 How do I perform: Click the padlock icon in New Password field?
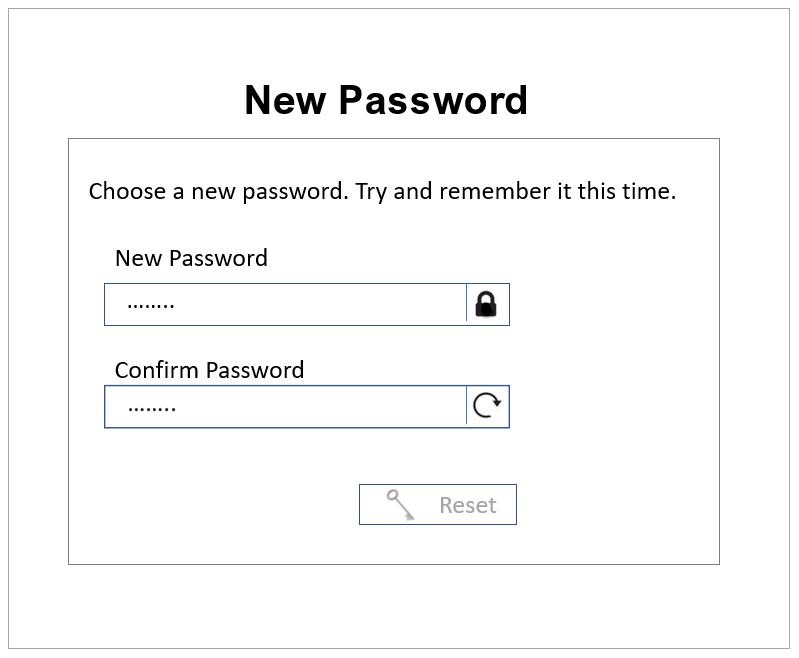(x=486, y=304)
